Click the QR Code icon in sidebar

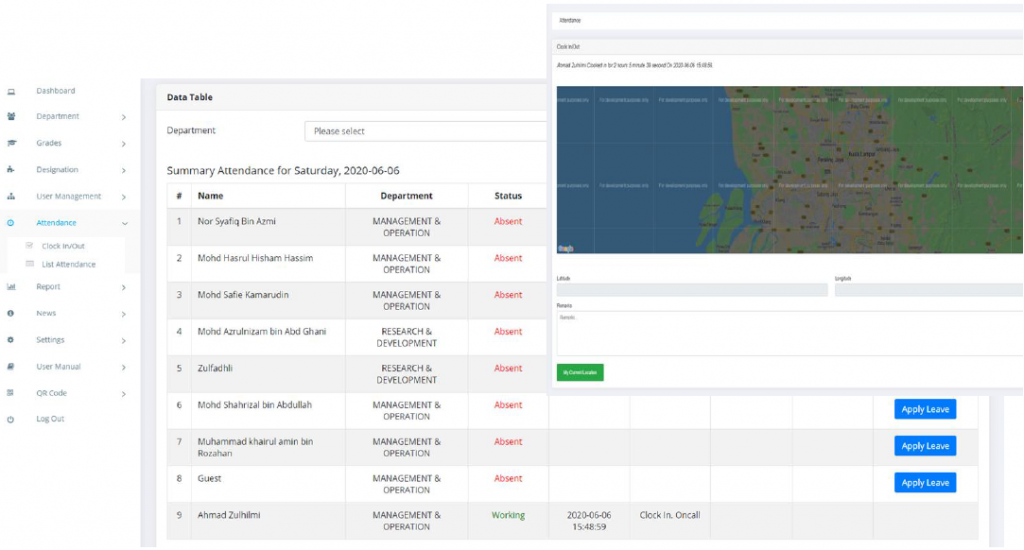11,393
